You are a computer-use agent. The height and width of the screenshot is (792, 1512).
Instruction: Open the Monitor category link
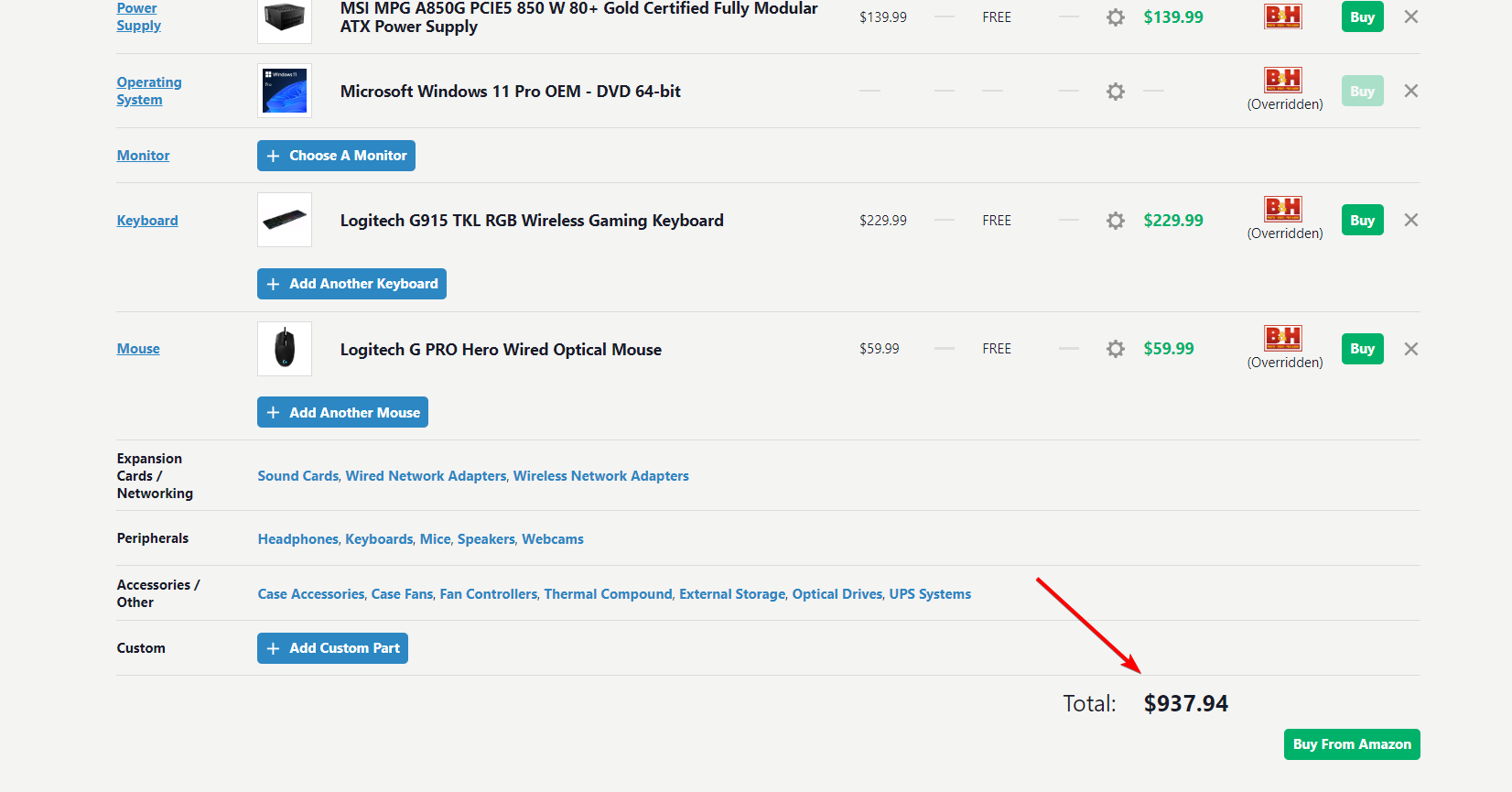[x=143, y=156]
